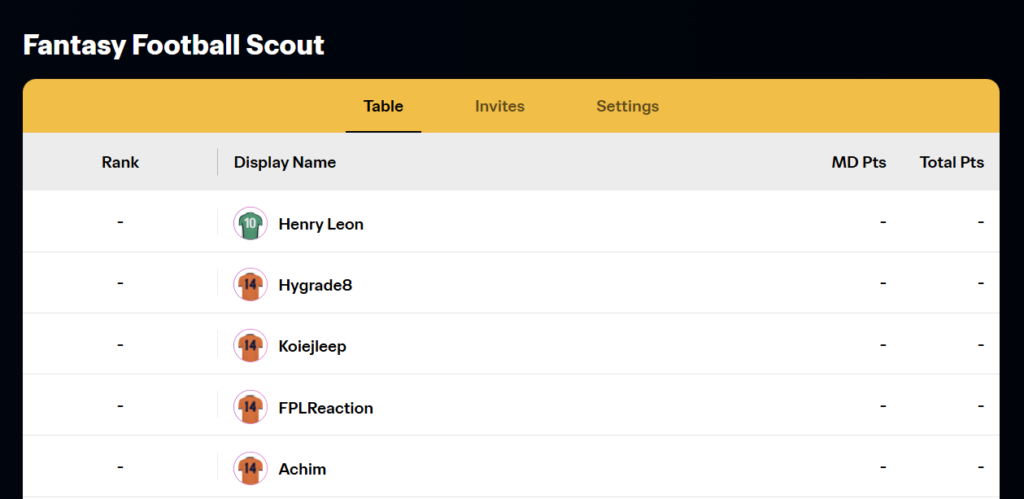The height and width of the screenshot is (499, 1024).
Task: Sort by the Display Name column header
Action: pos(285,163)
